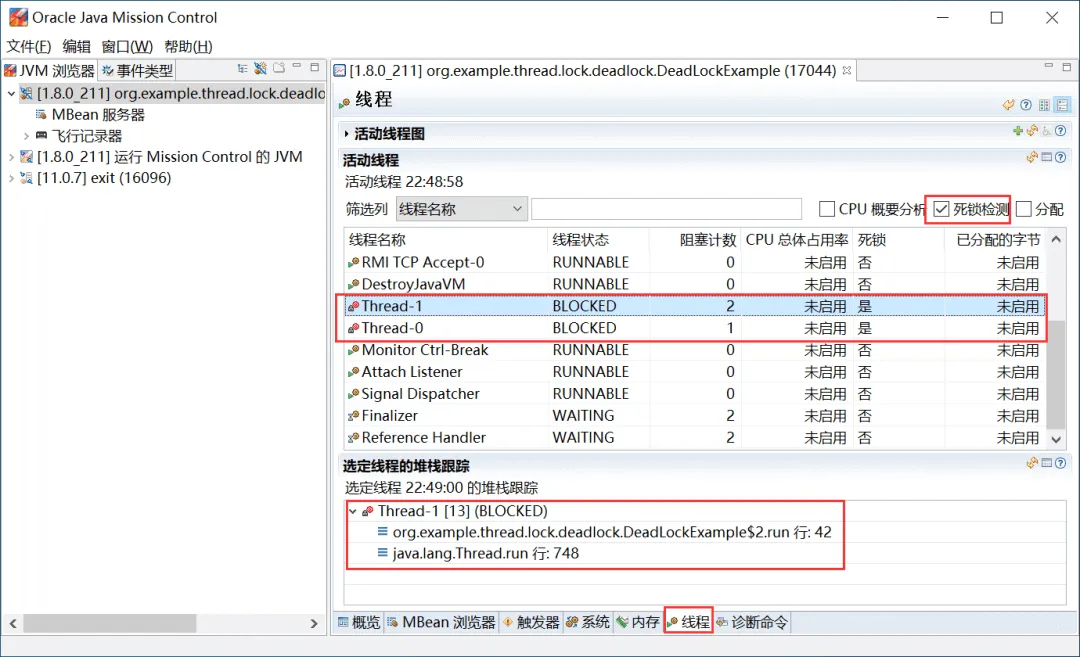Viewport: 1080px width, 657px height.
Task: Click table settings icon in 活动线程 section
Action: tap(1046, 158)
